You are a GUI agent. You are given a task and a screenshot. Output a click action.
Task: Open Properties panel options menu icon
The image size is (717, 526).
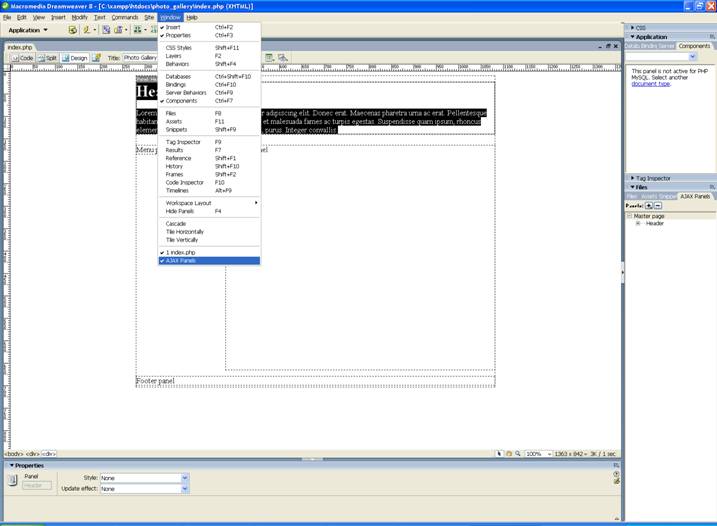tap(616, 465)
